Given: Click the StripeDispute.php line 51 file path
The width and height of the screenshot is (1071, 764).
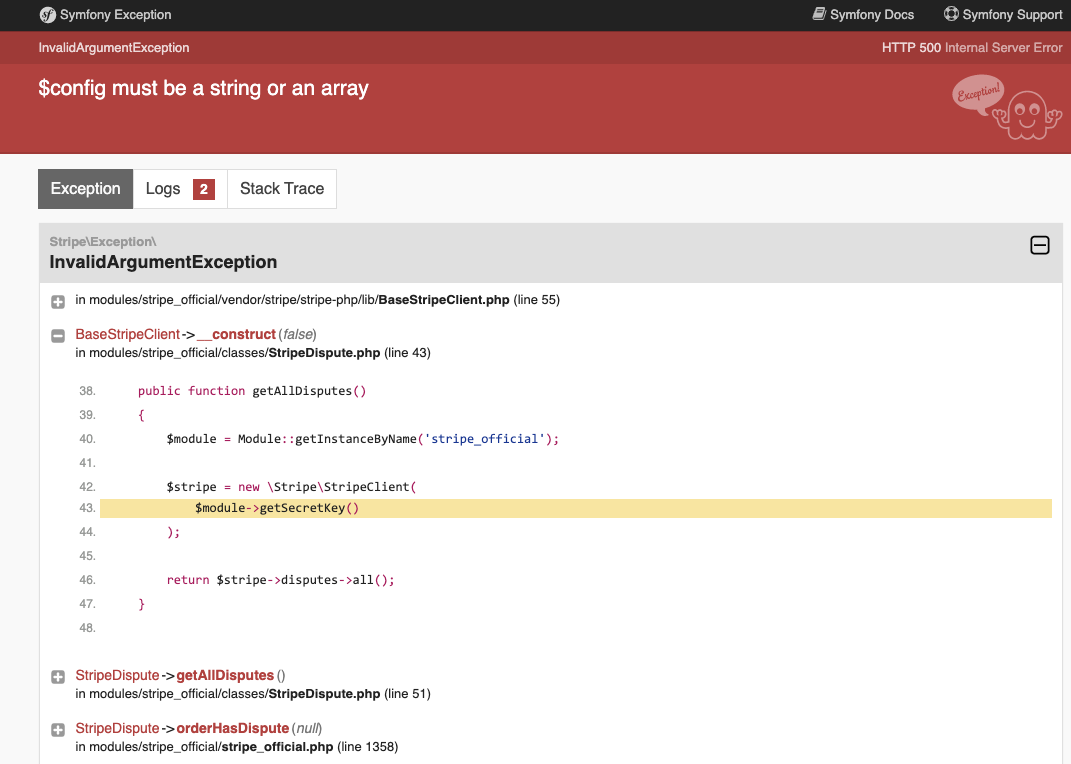Looking at the screenshot, I should [325, 694].
